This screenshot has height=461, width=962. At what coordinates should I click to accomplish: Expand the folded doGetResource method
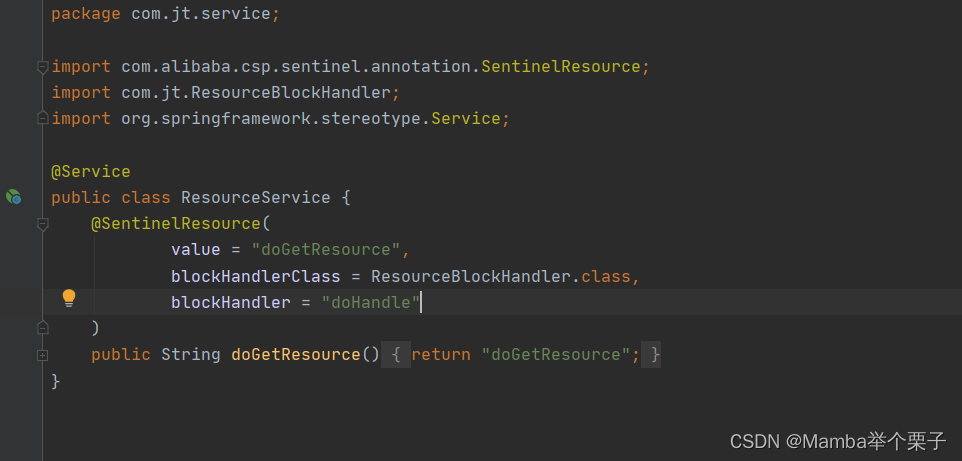(x=42, y=355)
